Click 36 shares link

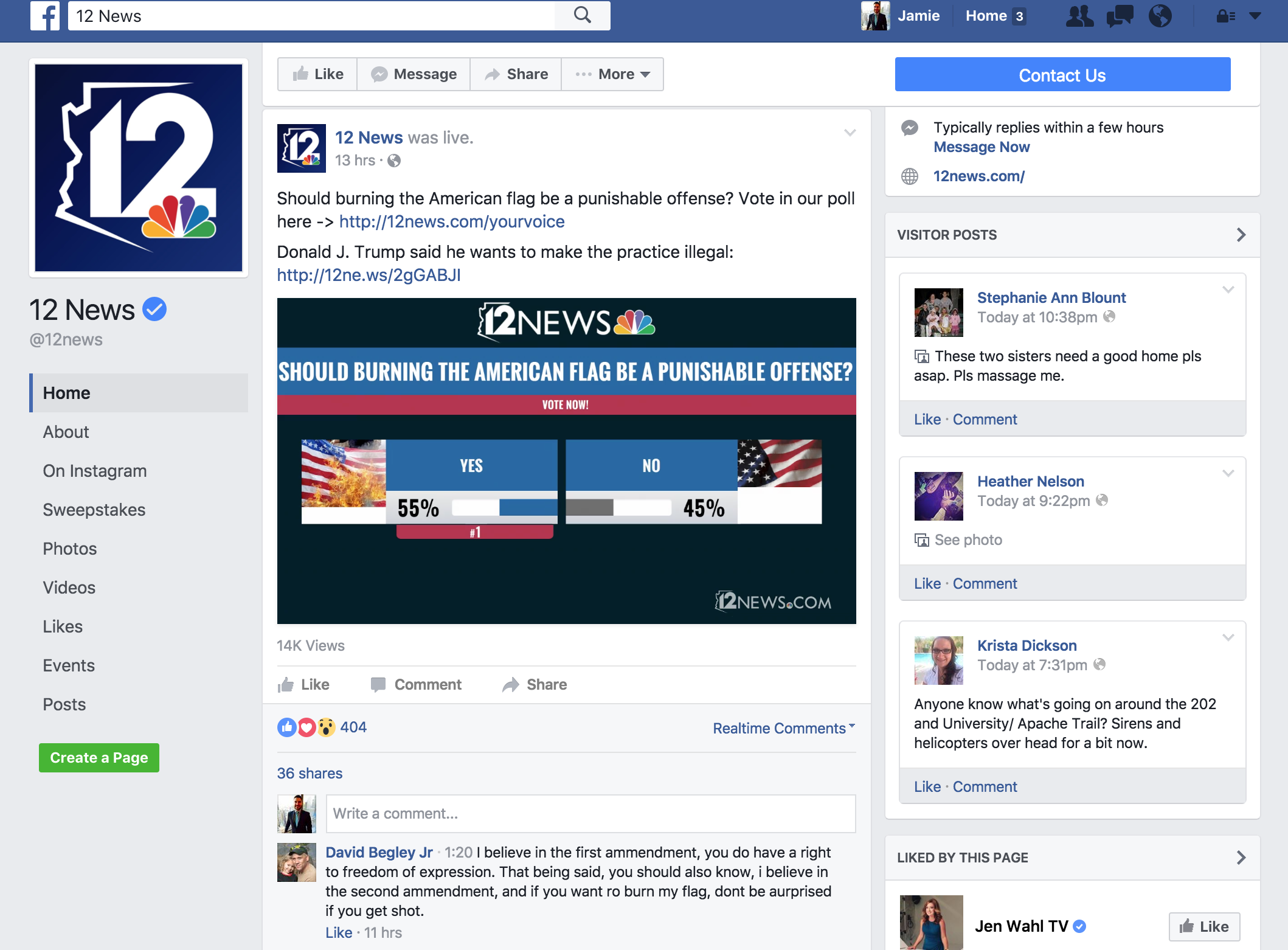point(310,774)
